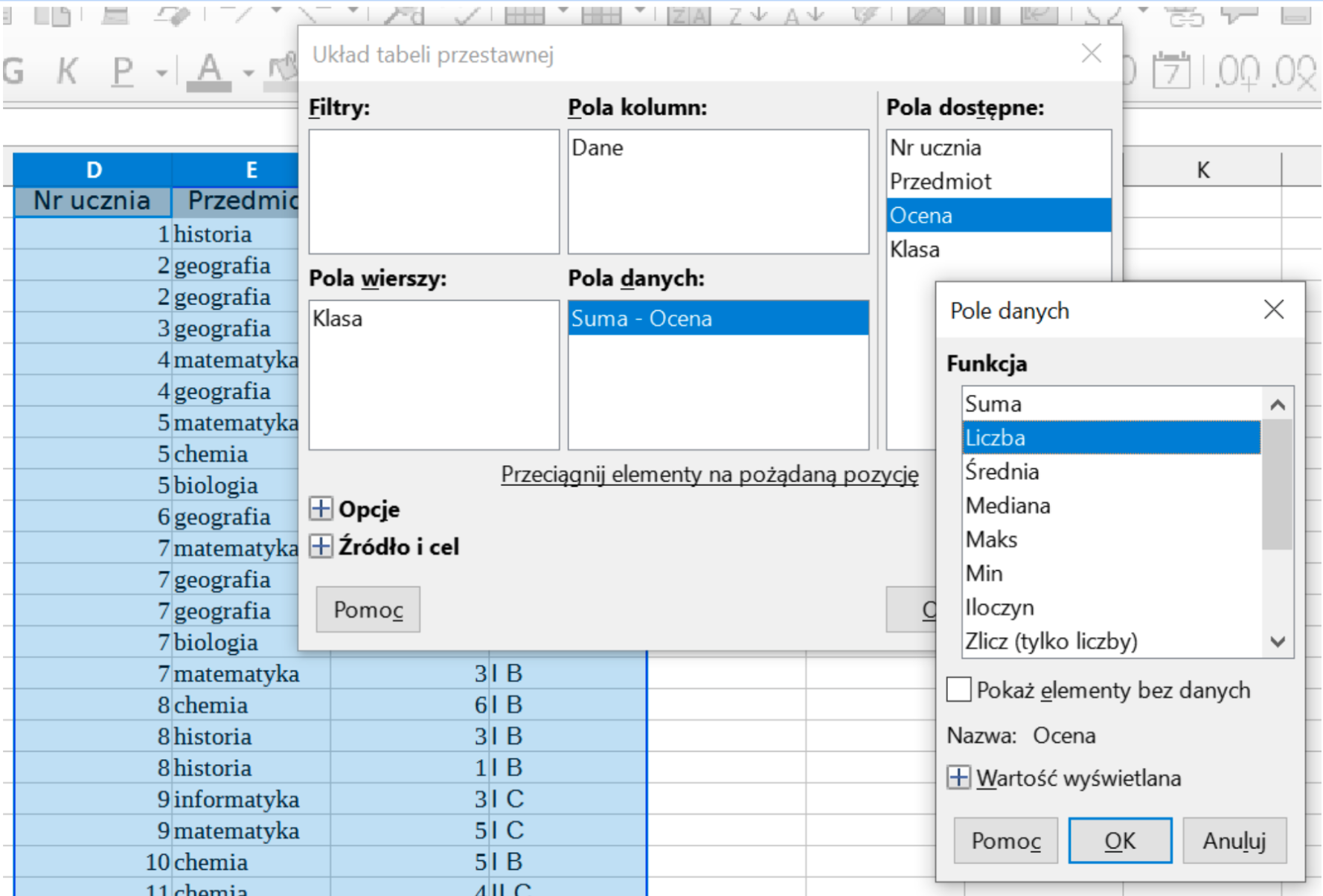Screen dimensions: 1323x896
Task: Select Średnia in the Funkcja list
Action: [x=1002, y=472]
